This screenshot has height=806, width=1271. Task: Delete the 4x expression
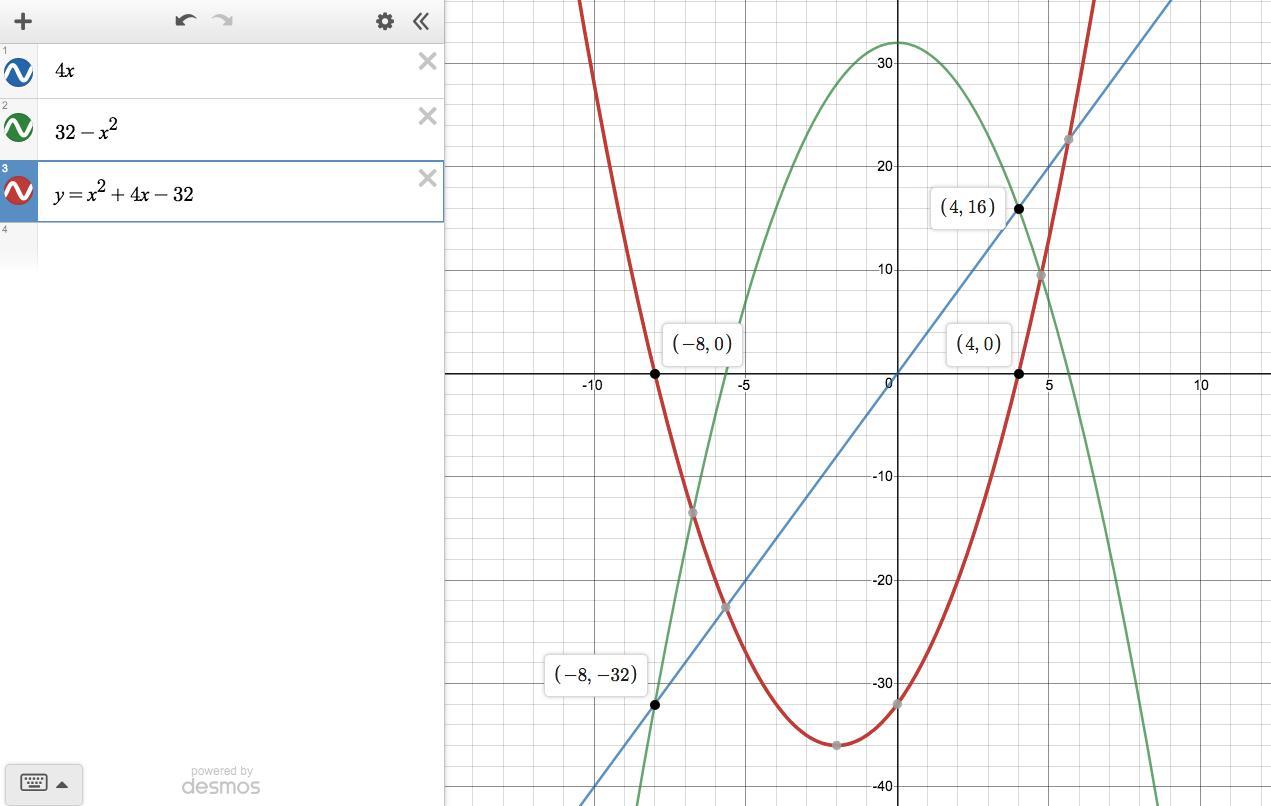tap(427, 62)
